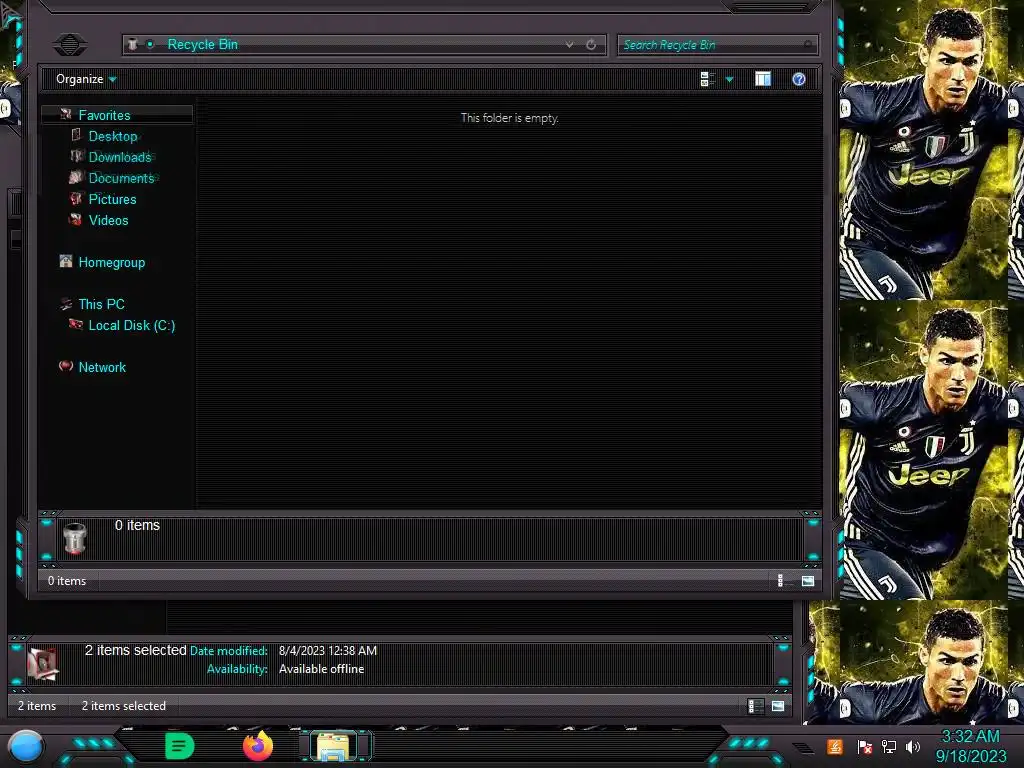
Task: Switch back window to details view
Action: (755, 706)
